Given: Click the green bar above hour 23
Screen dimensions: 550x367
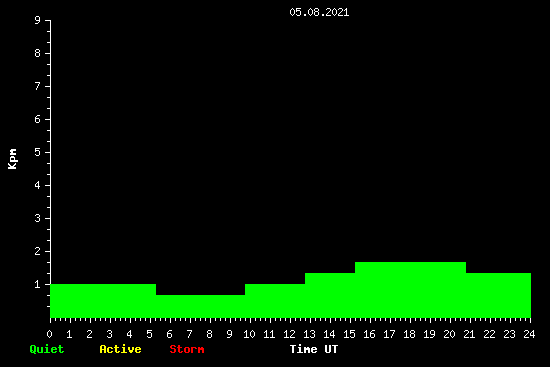Looking at the screenshot, I should click(x=498, y=295).
